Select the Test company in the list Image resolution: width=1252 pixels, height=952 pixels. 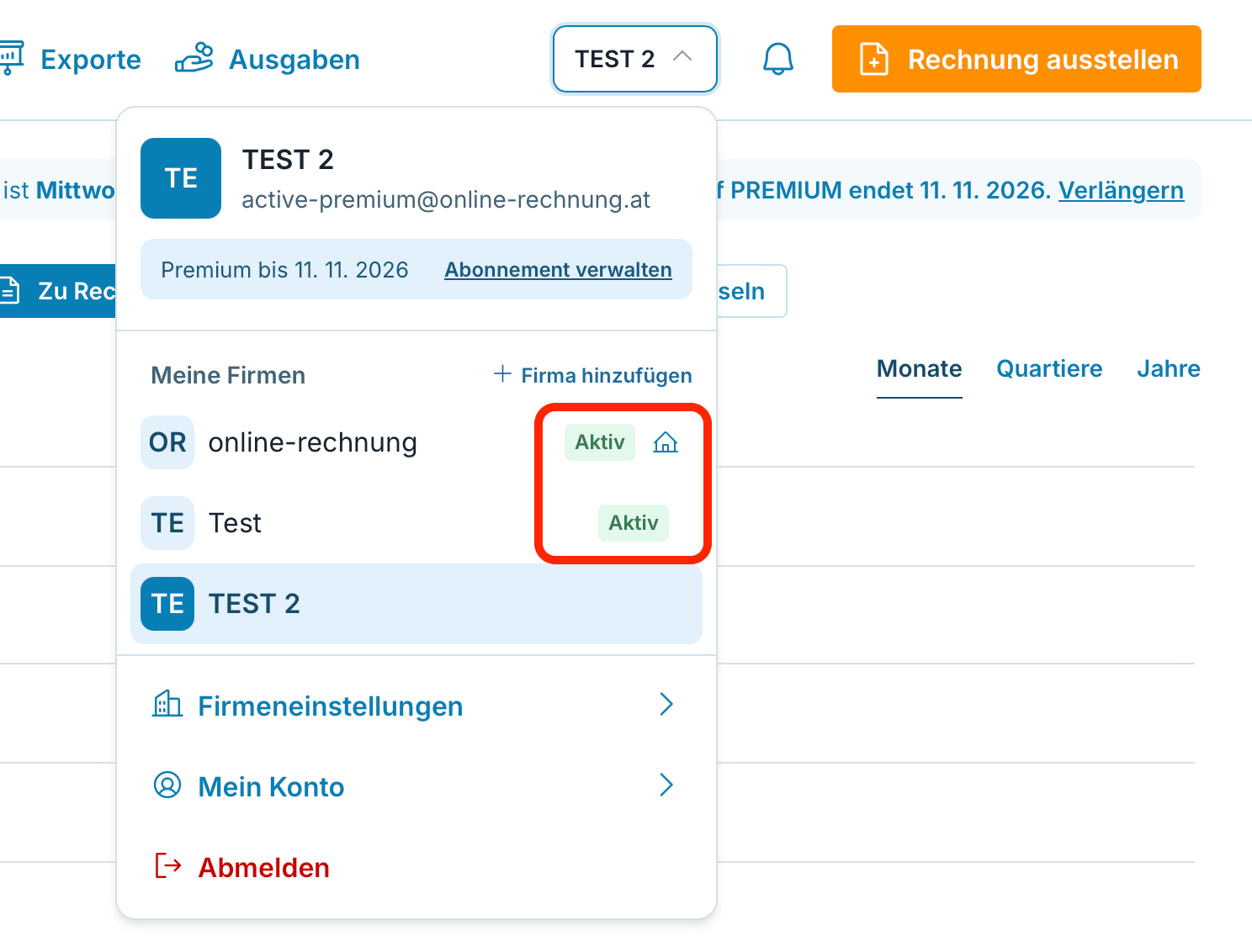pos(416,523)
